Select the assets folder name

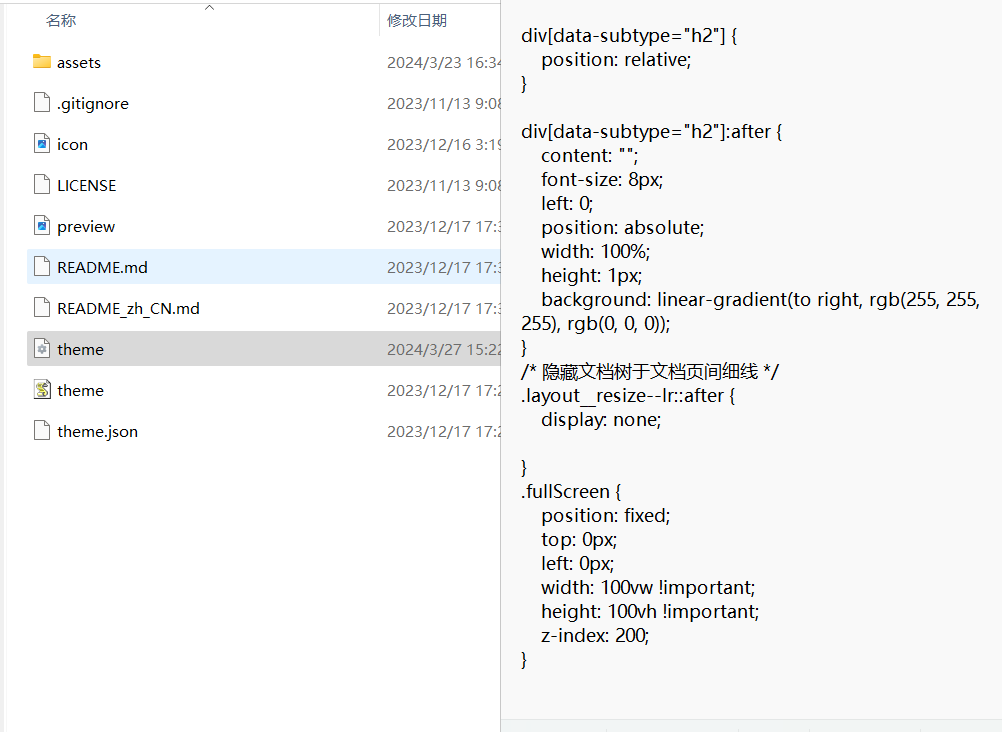79,63
